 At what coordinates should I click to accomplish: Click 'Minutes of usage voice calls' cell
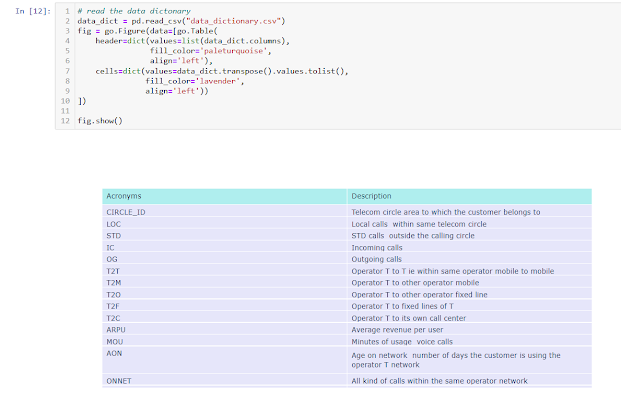coord(469,341)
